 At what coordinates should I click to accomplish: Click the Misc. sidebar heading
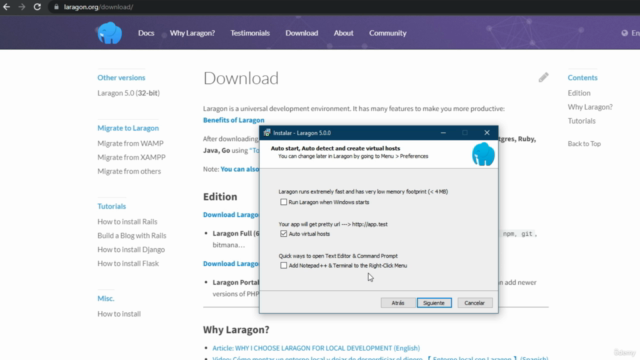click(x=106, y=298)
